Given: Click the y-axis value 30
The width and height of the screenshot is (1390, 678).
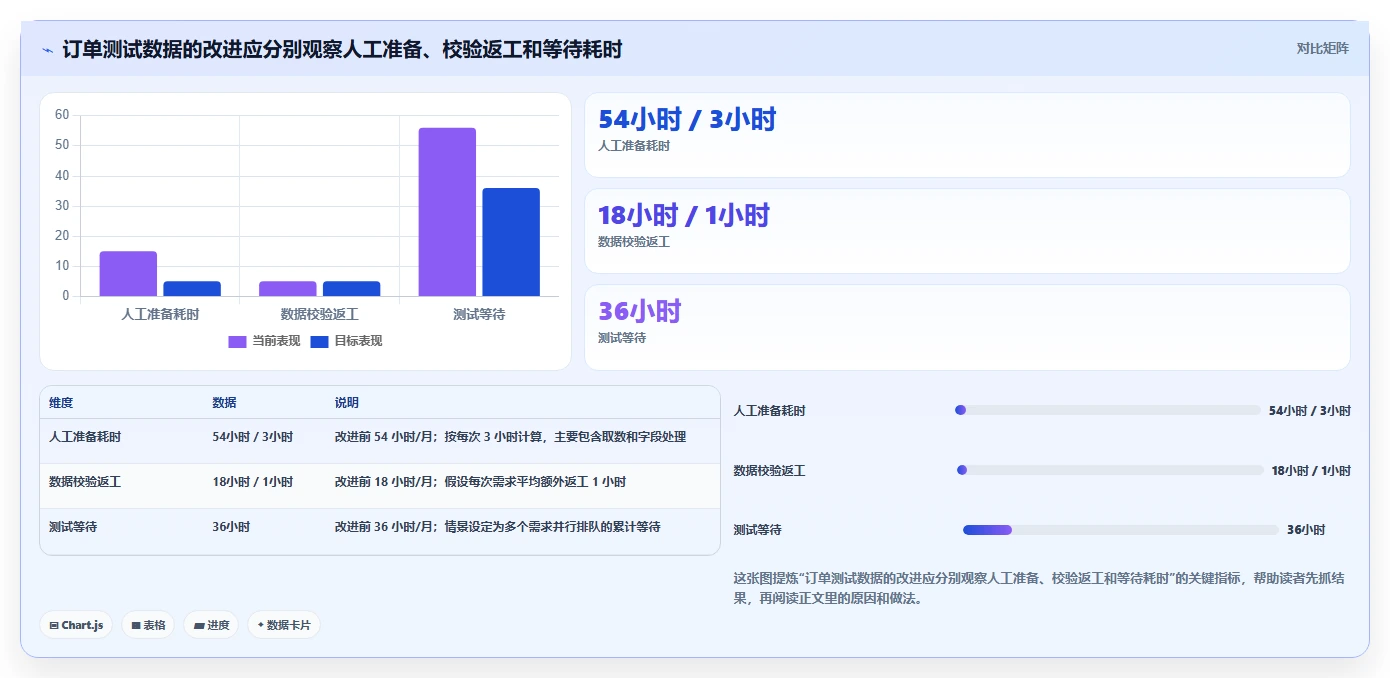Looking at the screenshot, I should [x=62, y=206].
